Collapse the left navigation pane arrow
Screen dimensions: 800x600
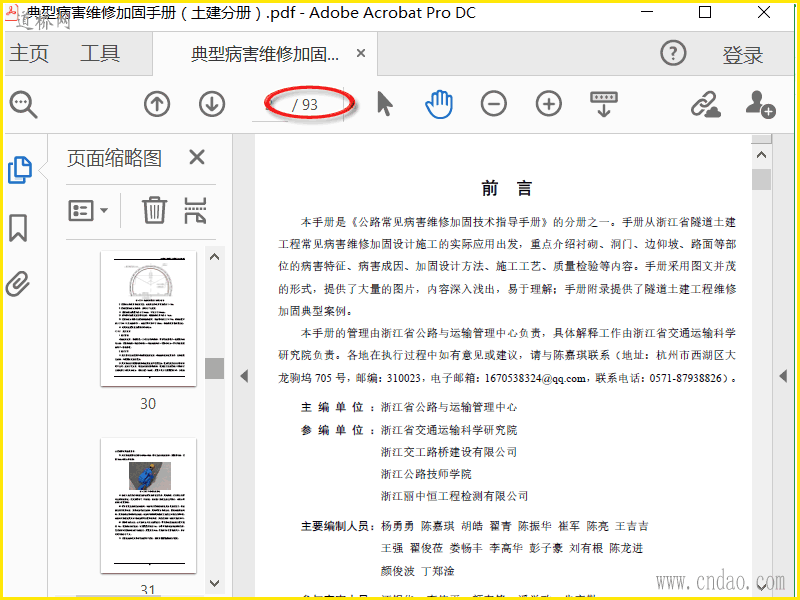(244, 377)
